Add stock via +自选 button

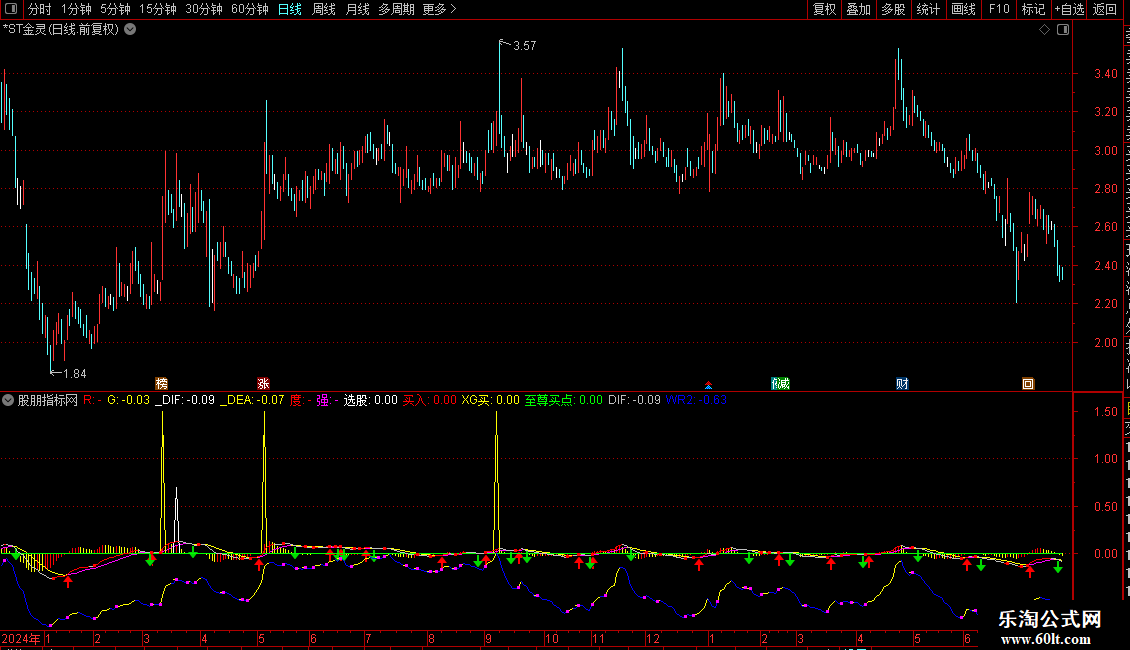pyautogui.click(x=1069, y=9)
